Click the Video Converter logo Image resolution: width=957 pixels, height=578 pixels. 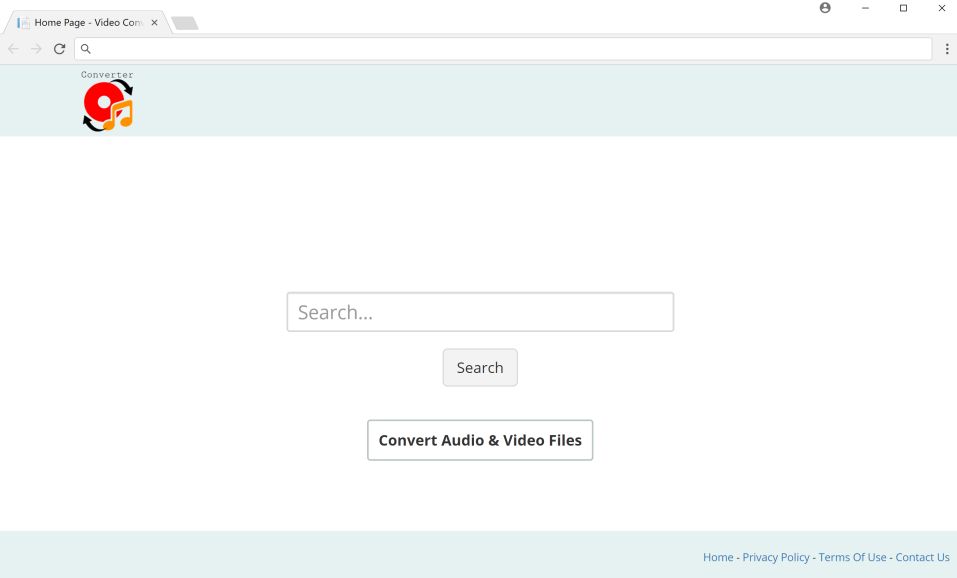pos(107,100)
